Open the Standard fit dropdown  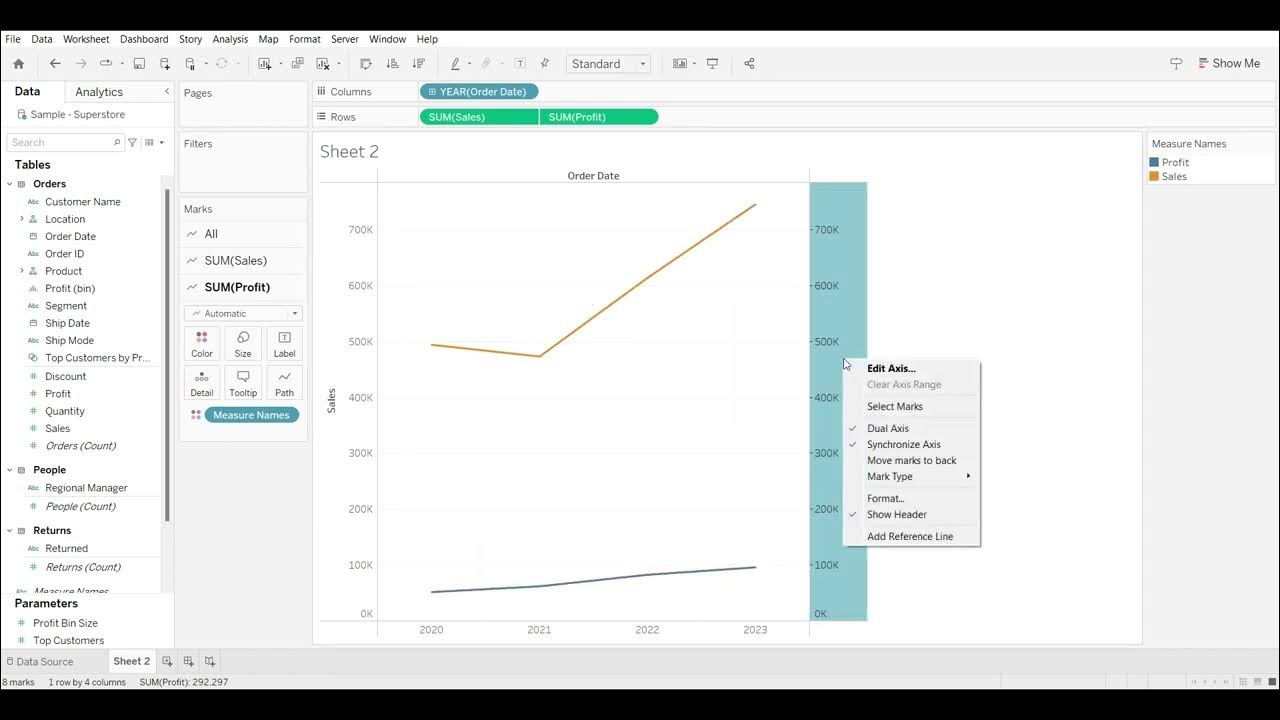coord(608,64)
